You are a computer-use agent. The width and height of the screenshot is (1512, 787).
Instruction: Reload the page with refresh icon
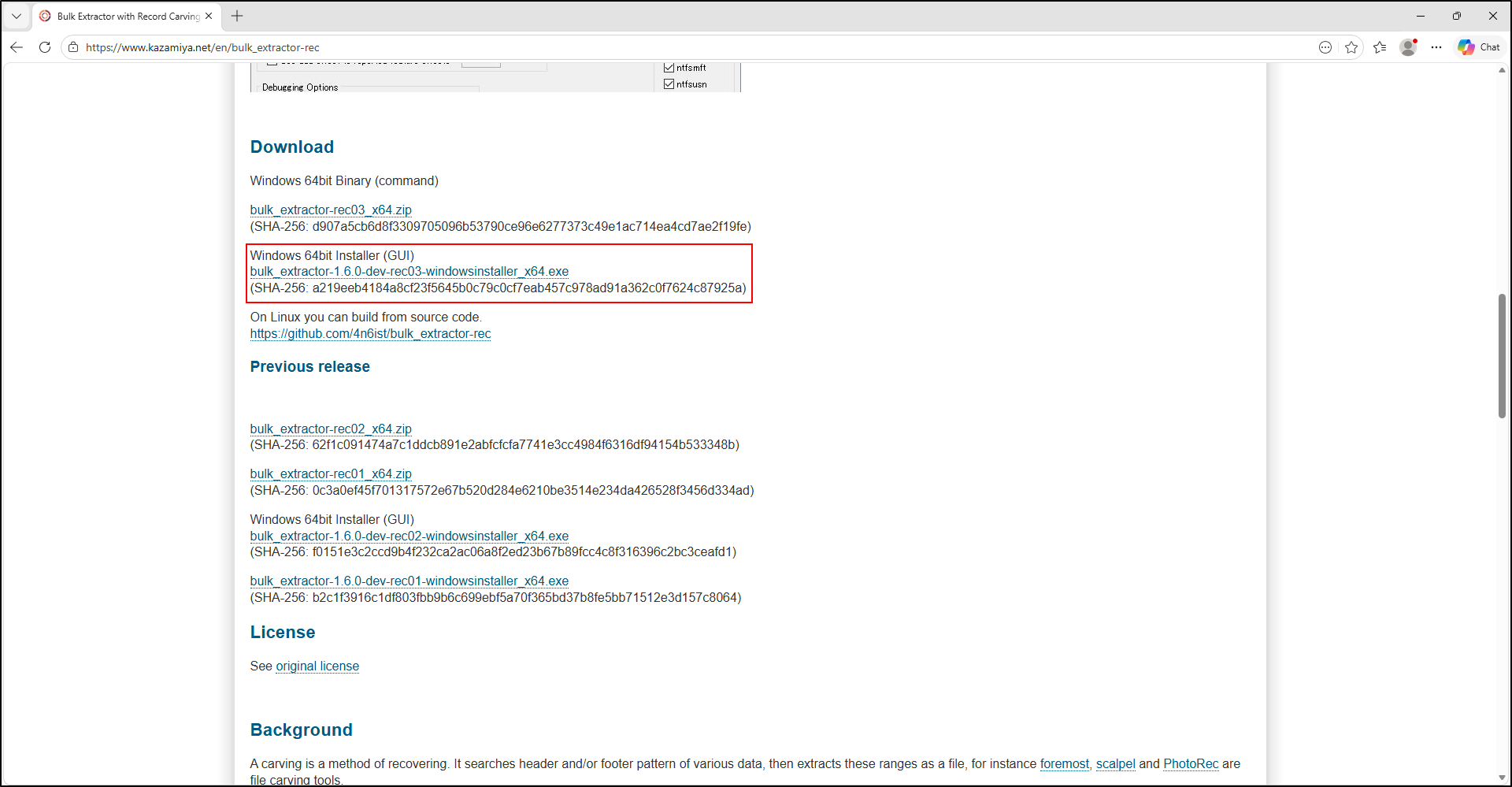coord(45,47)
